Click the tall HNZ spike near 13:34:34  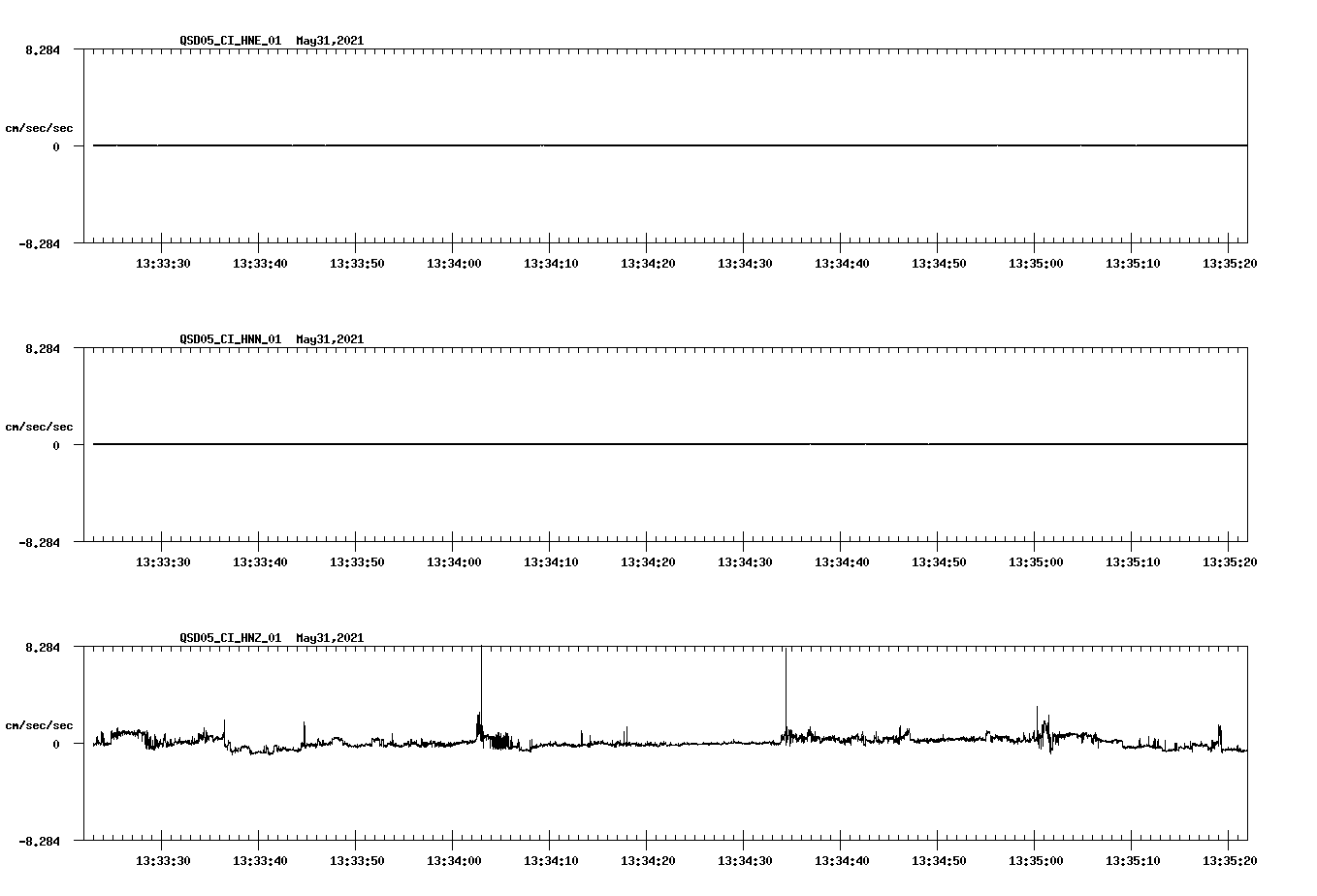pos(786,693)
